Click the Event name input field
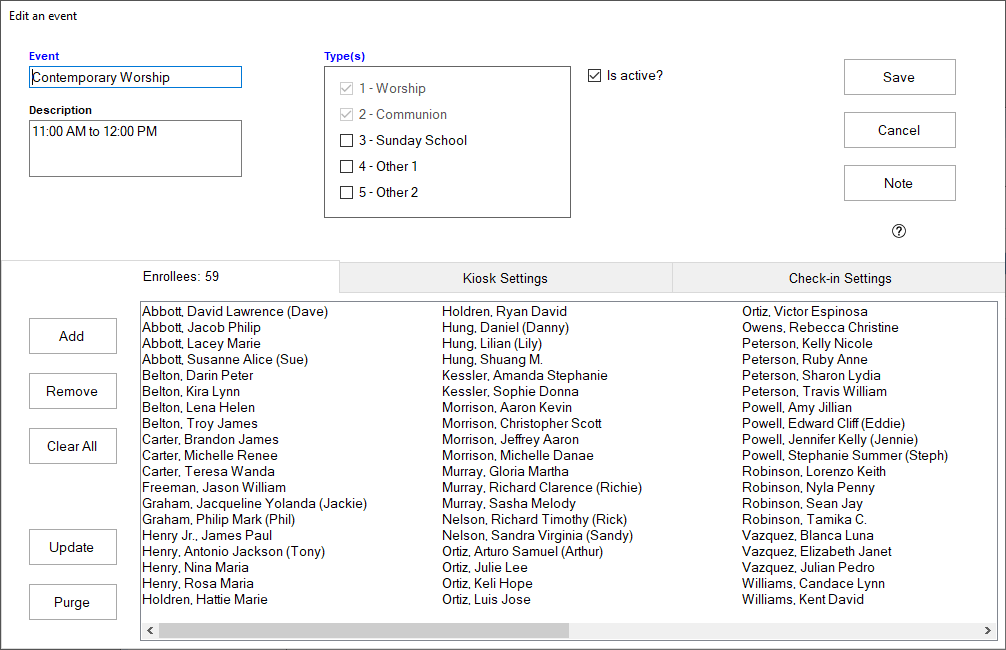1006x650 pixels. coord(135,77)
